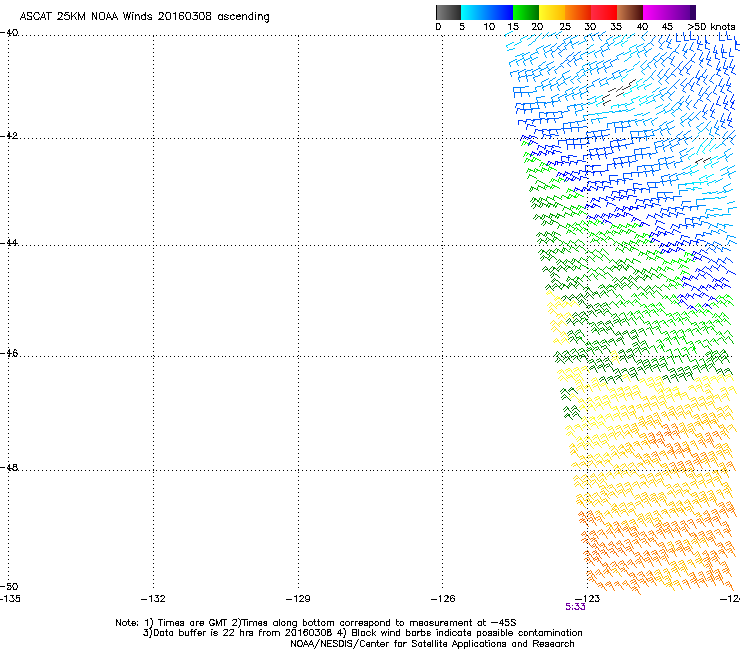Click the dark purple >50 knots swatch
Viewport: 740px width, 650px height.
coord(693,12)
